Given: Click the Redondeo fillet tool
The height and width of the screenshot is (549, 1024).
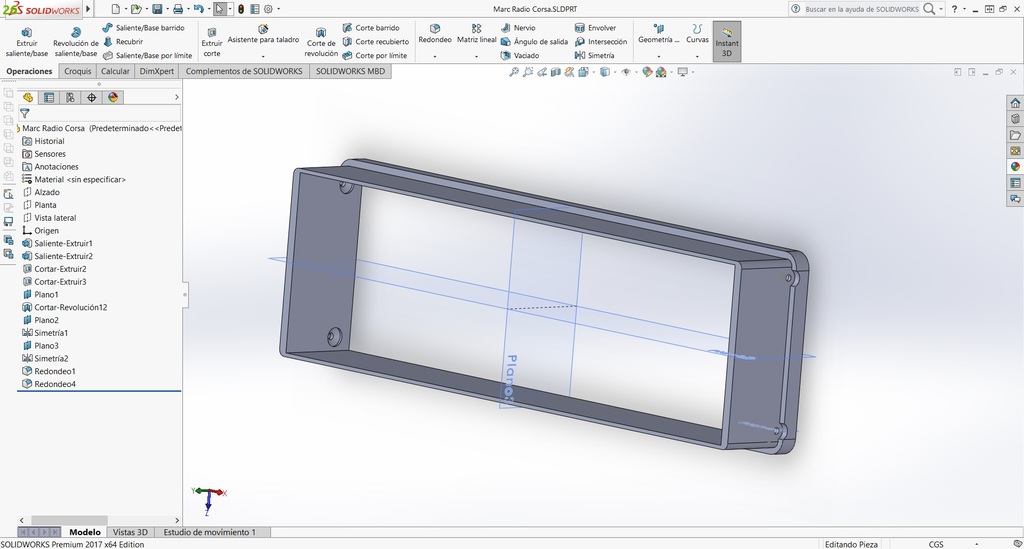Looking at the screenshot, I should 435,35.
